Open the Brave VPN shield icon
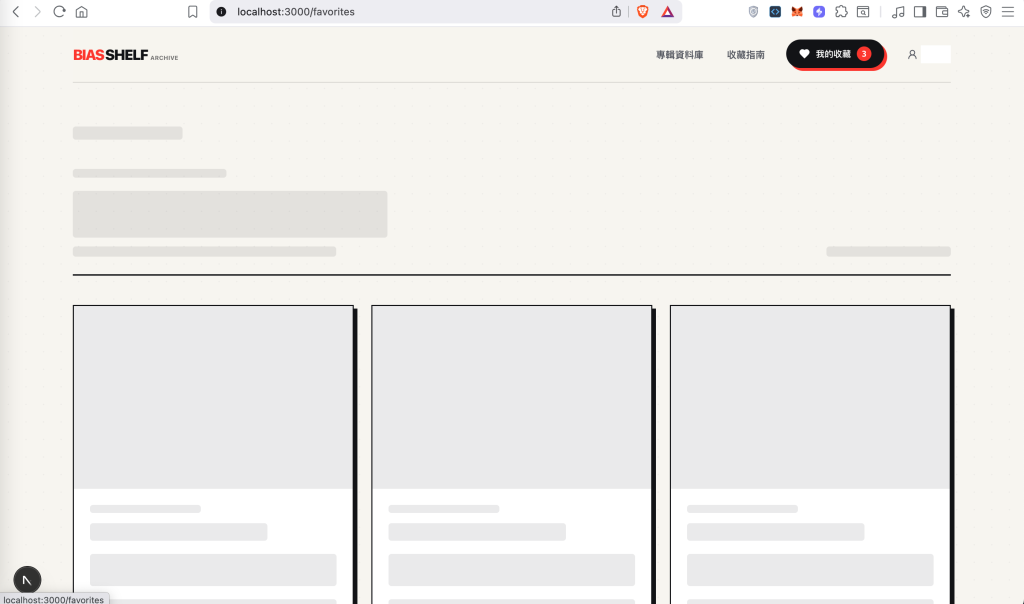This screenshot has width=1024, height=604. (986, 12)
